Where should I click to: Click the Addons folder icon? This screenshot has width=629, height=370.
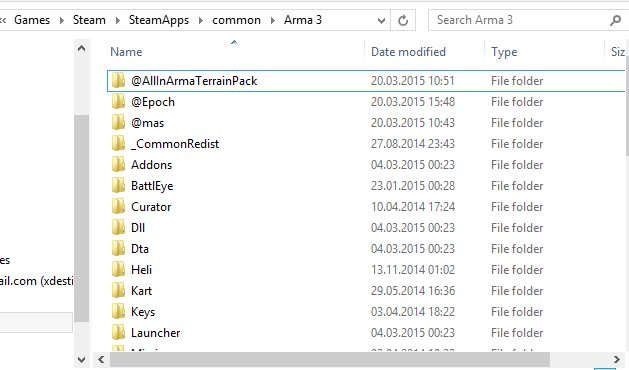point(118,165)
